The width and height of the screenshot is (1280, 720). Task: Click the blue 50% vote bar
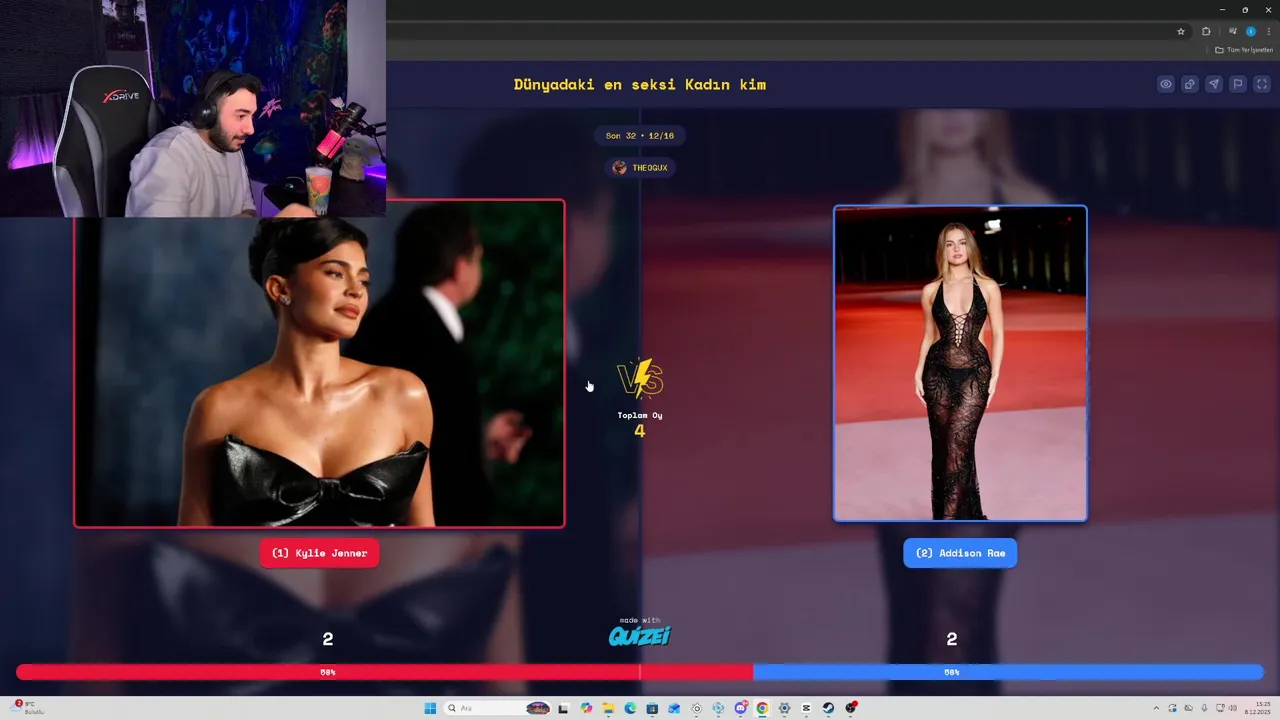[x=1008, y=672]
